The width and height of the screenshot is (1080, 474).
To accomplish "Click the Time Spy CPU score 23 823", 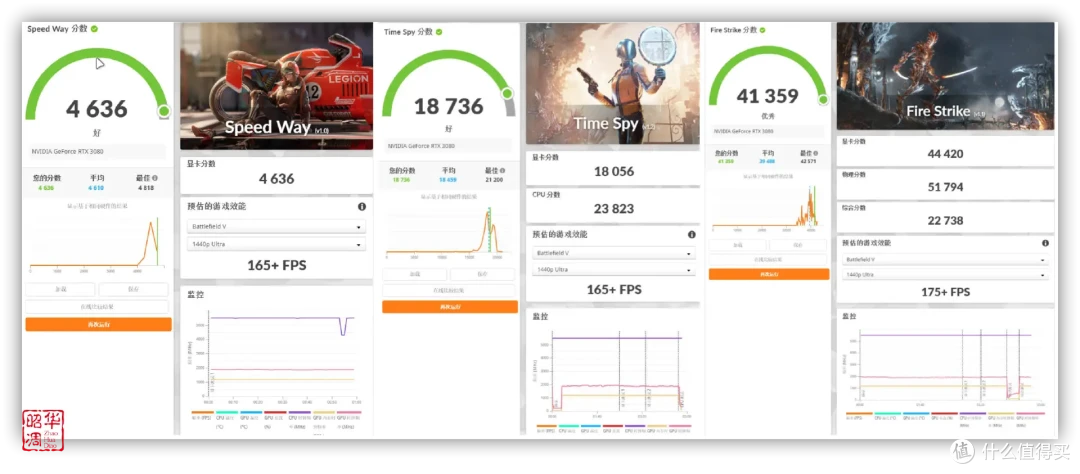I will (x=614, y=209).
